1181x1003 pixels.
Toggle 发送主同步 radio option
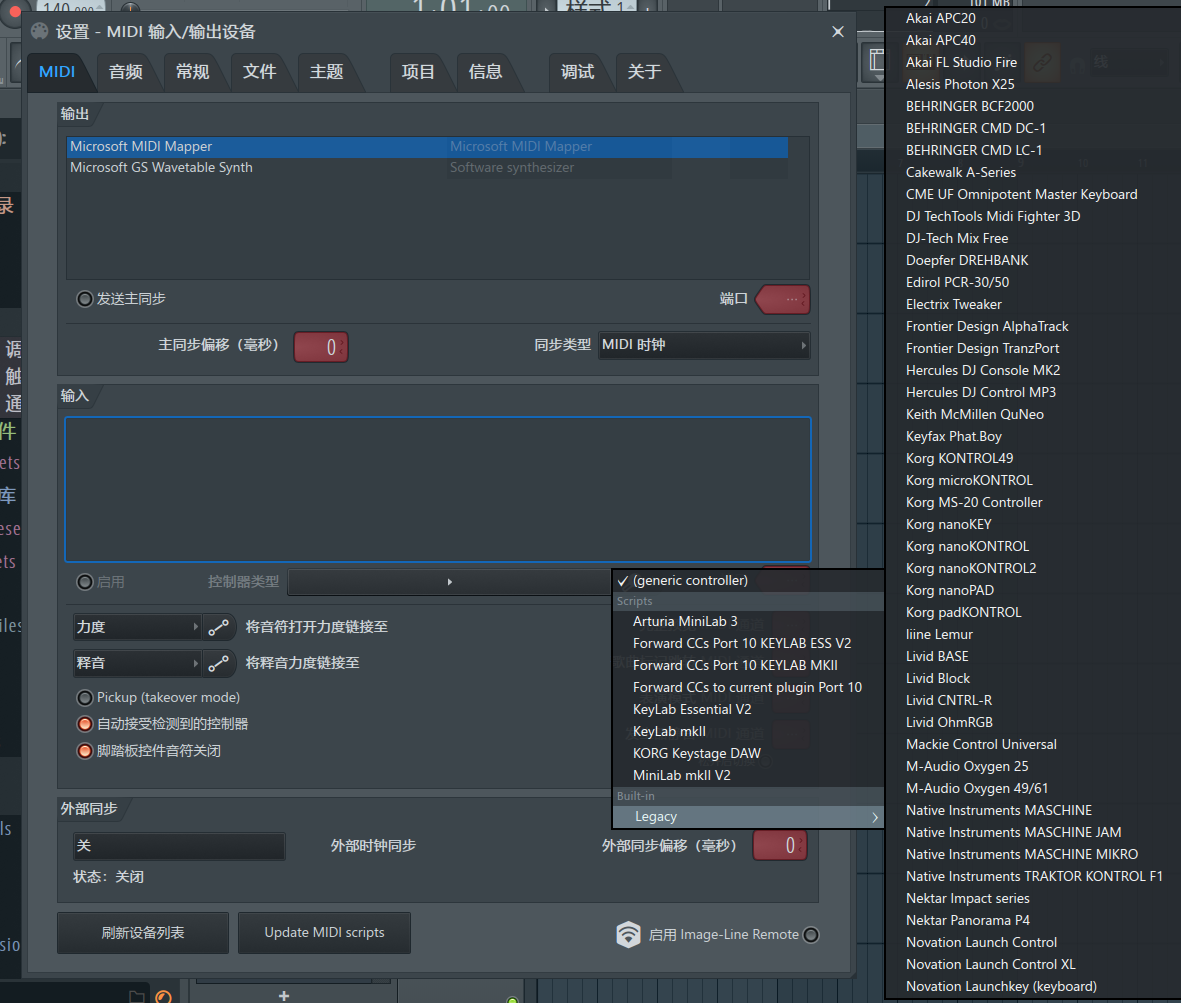pyautogui.click(x=85, y=299)
